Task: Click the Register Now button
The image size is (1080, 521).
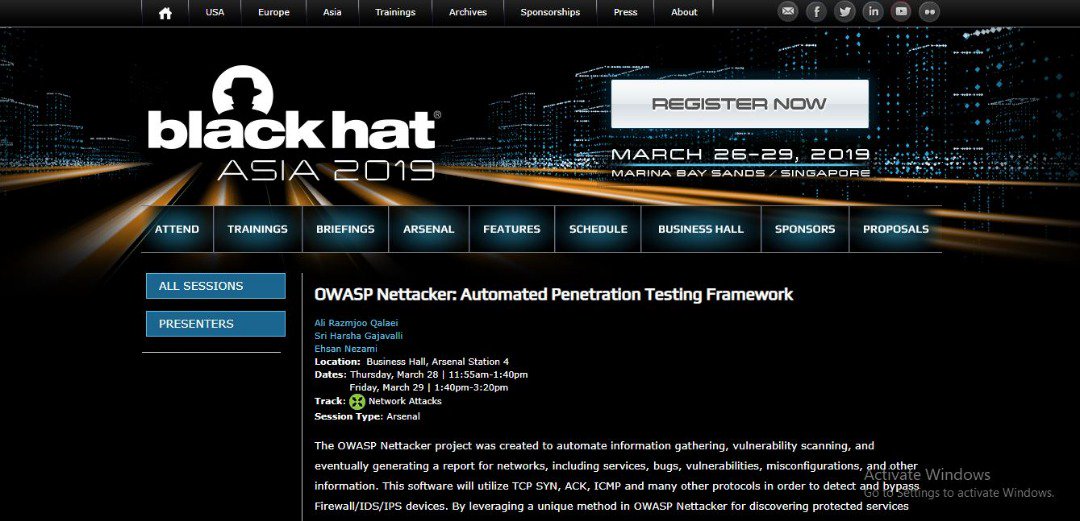Action: pyautogui.click(x=740, y=104)
